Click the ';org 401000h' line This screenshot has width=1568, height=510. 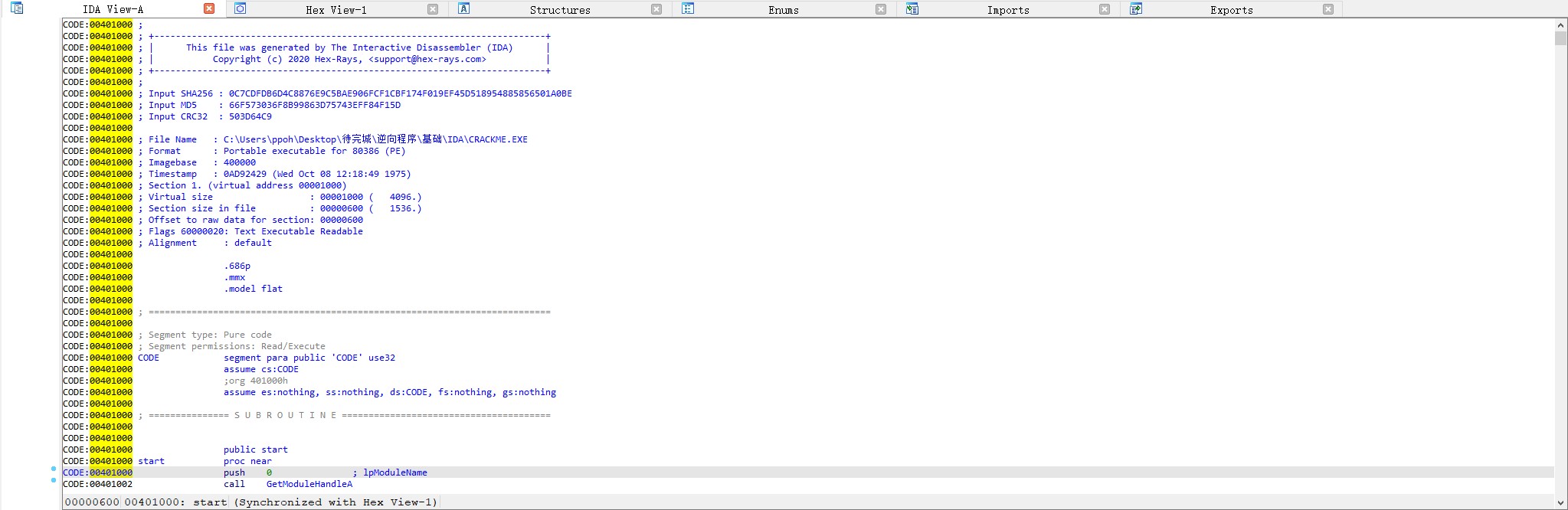click(x=256, y=381)
